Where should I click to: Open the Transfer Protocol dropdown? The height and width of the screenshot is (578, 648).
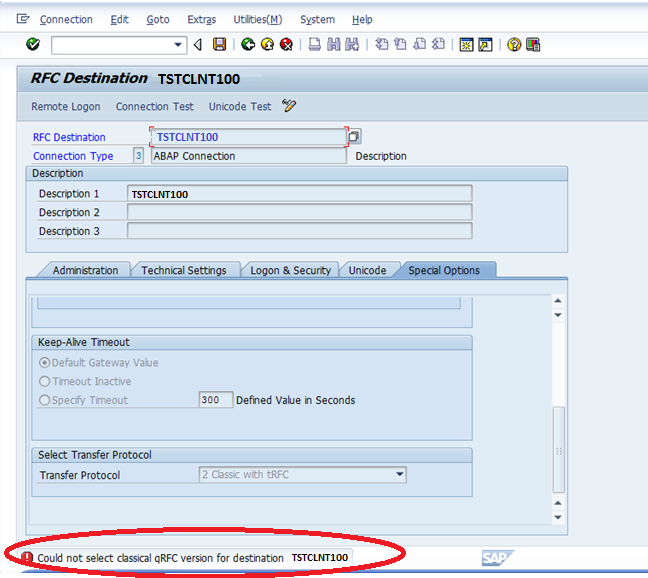click(400, 474)
